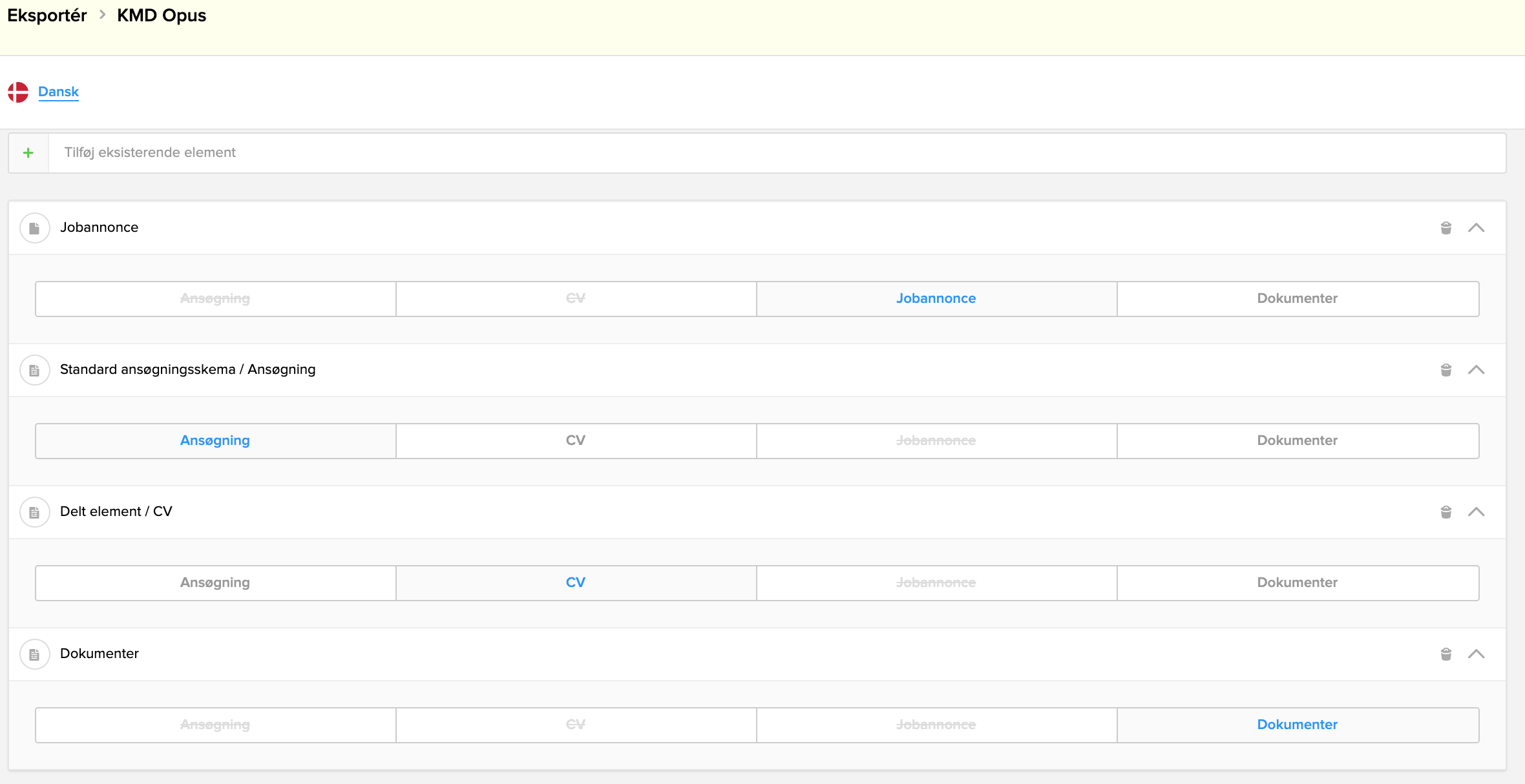The image size is (1525, 784).
Task: Select CV option under Standard ansøgningsskema
Action: [575, 440]
